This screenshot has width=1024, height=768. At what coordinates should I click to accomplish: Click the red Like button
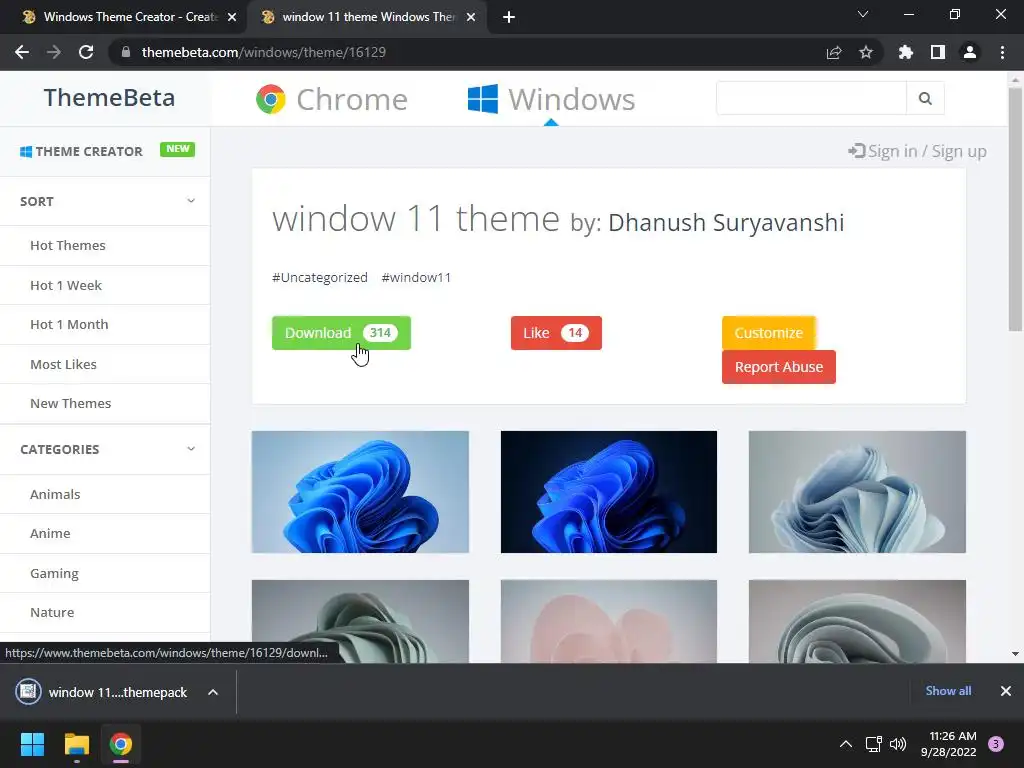[556, 333]
